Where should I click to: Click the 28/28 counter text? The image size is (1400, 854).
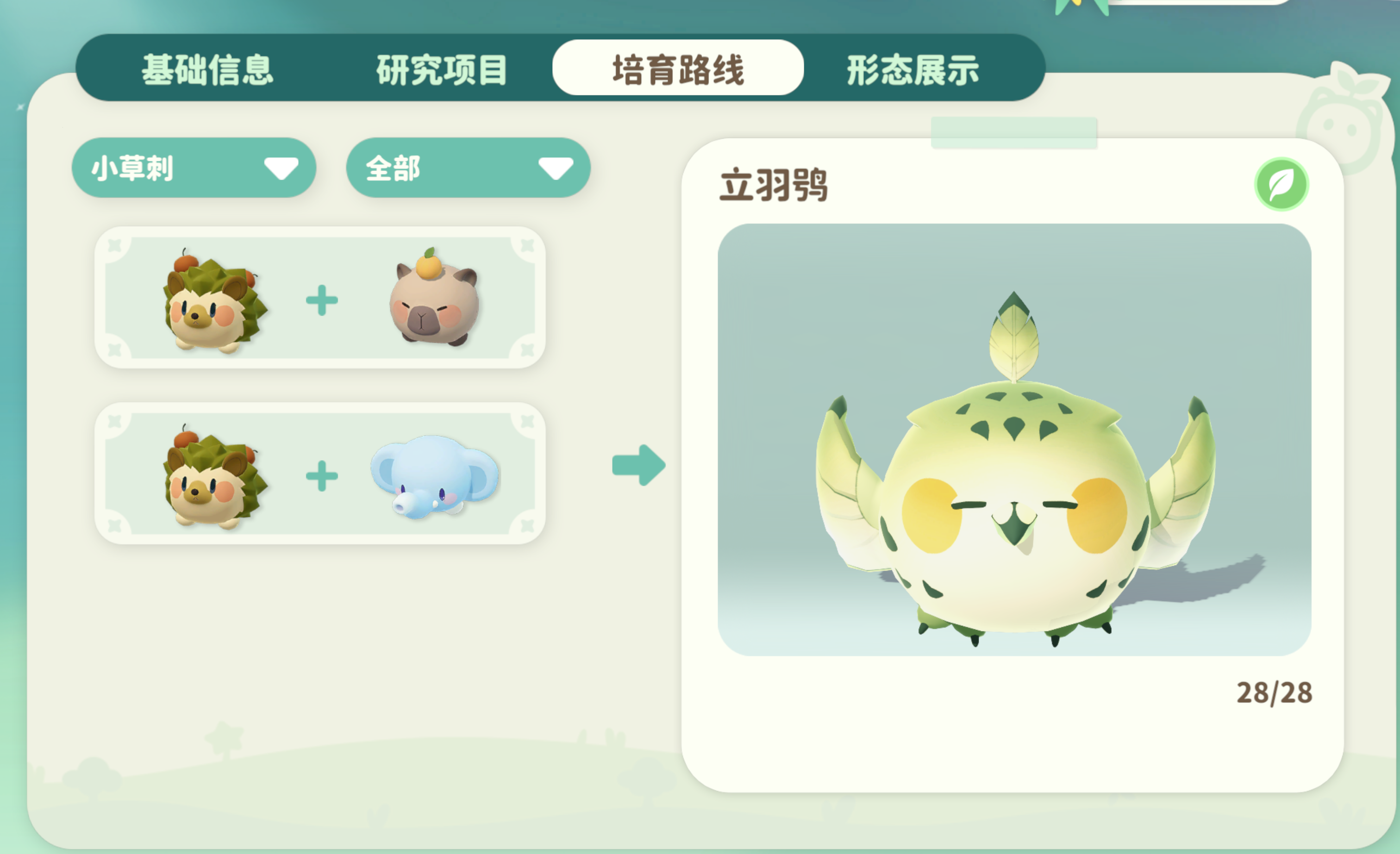coord(1275,692)
